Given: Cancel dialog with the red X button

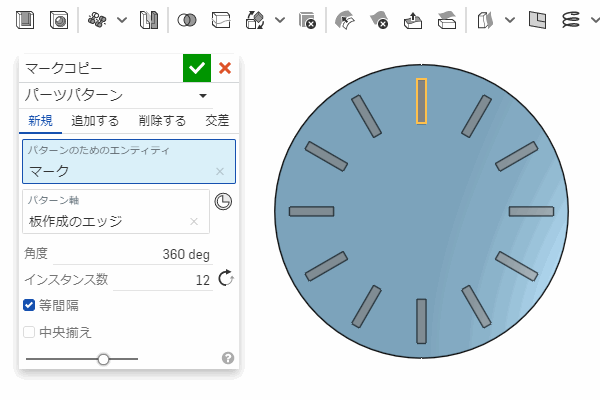Looking at the screenshot, I should pos(225,68).
